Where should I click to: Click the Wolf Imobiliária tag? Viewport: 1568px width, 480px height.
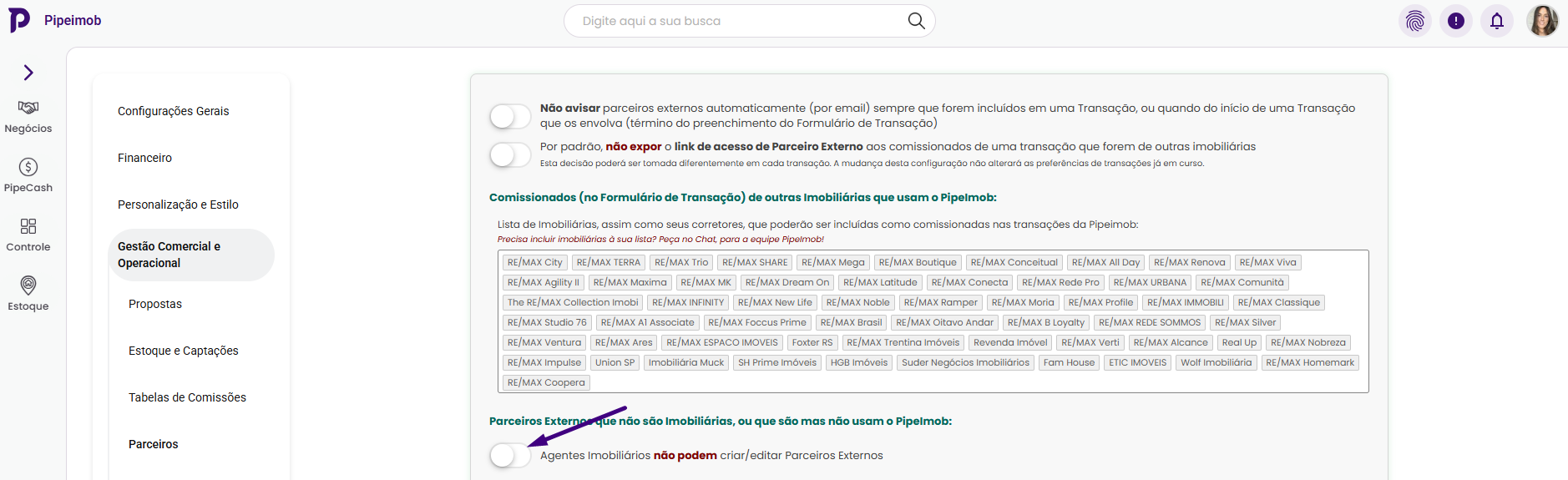click(x=1216, y=362)
